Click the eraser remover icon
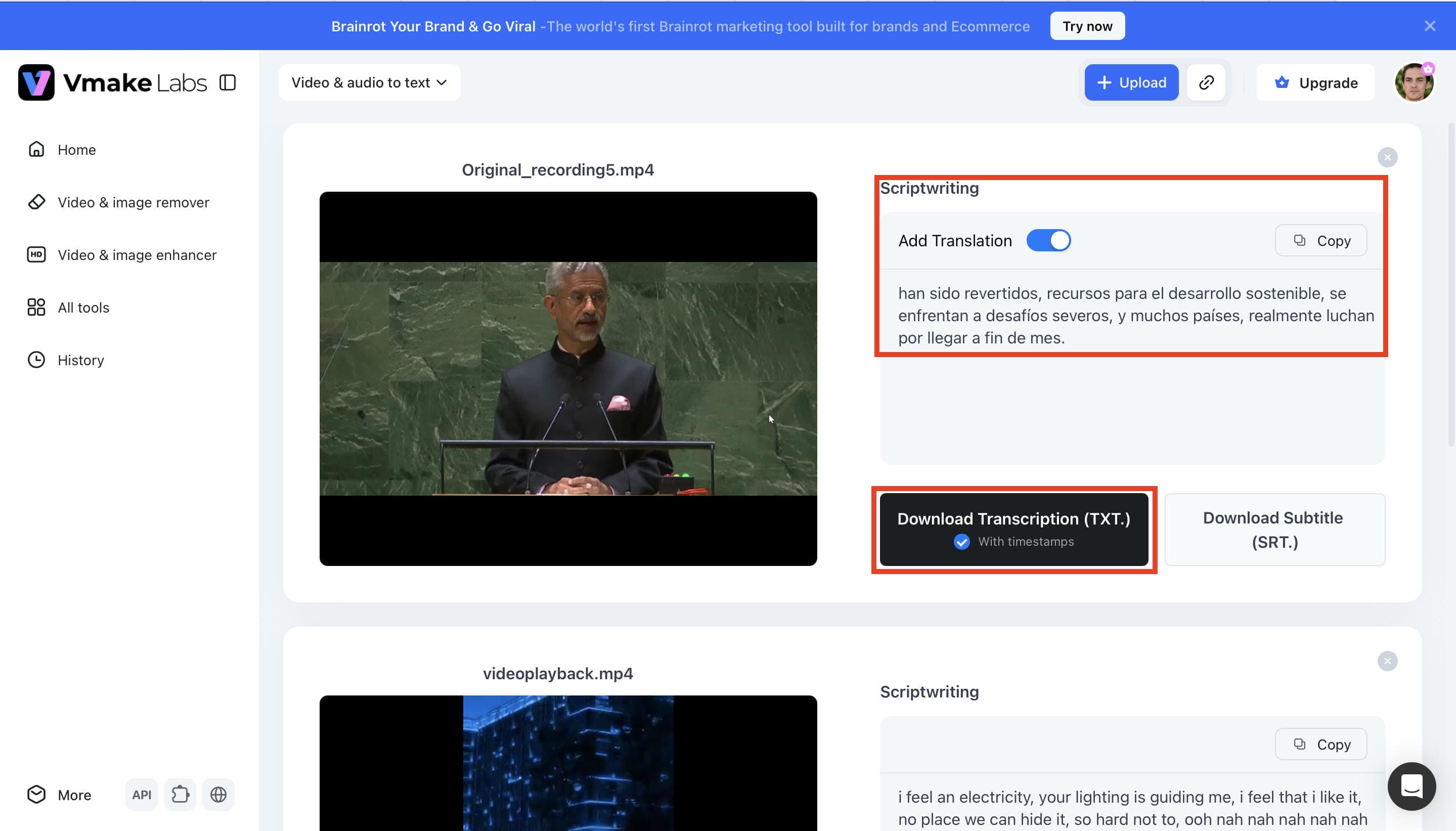 [x=36, y=202]
